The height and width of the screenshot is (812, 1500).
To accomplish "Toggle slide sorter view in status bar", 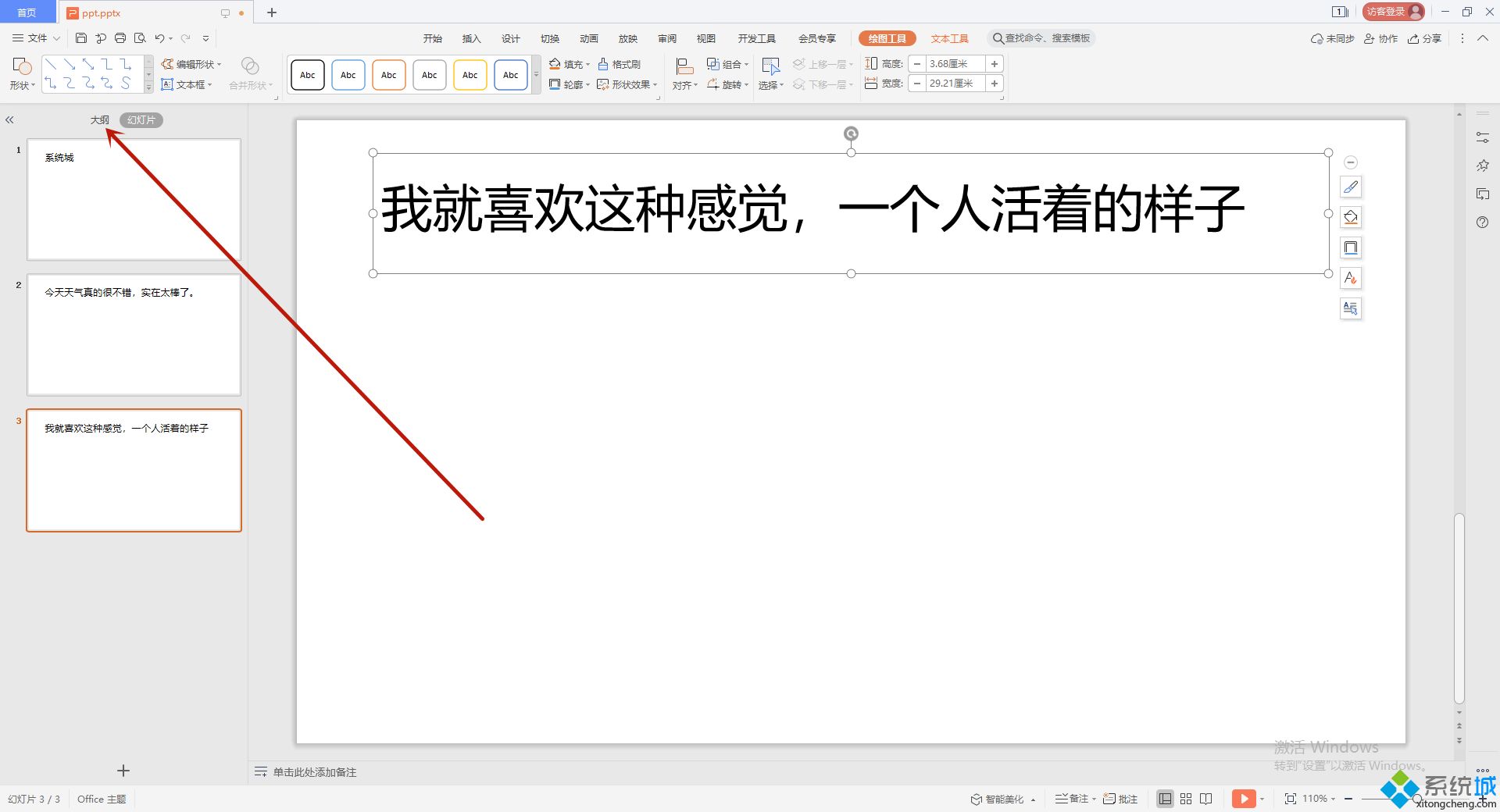I will click(1185, 798).
